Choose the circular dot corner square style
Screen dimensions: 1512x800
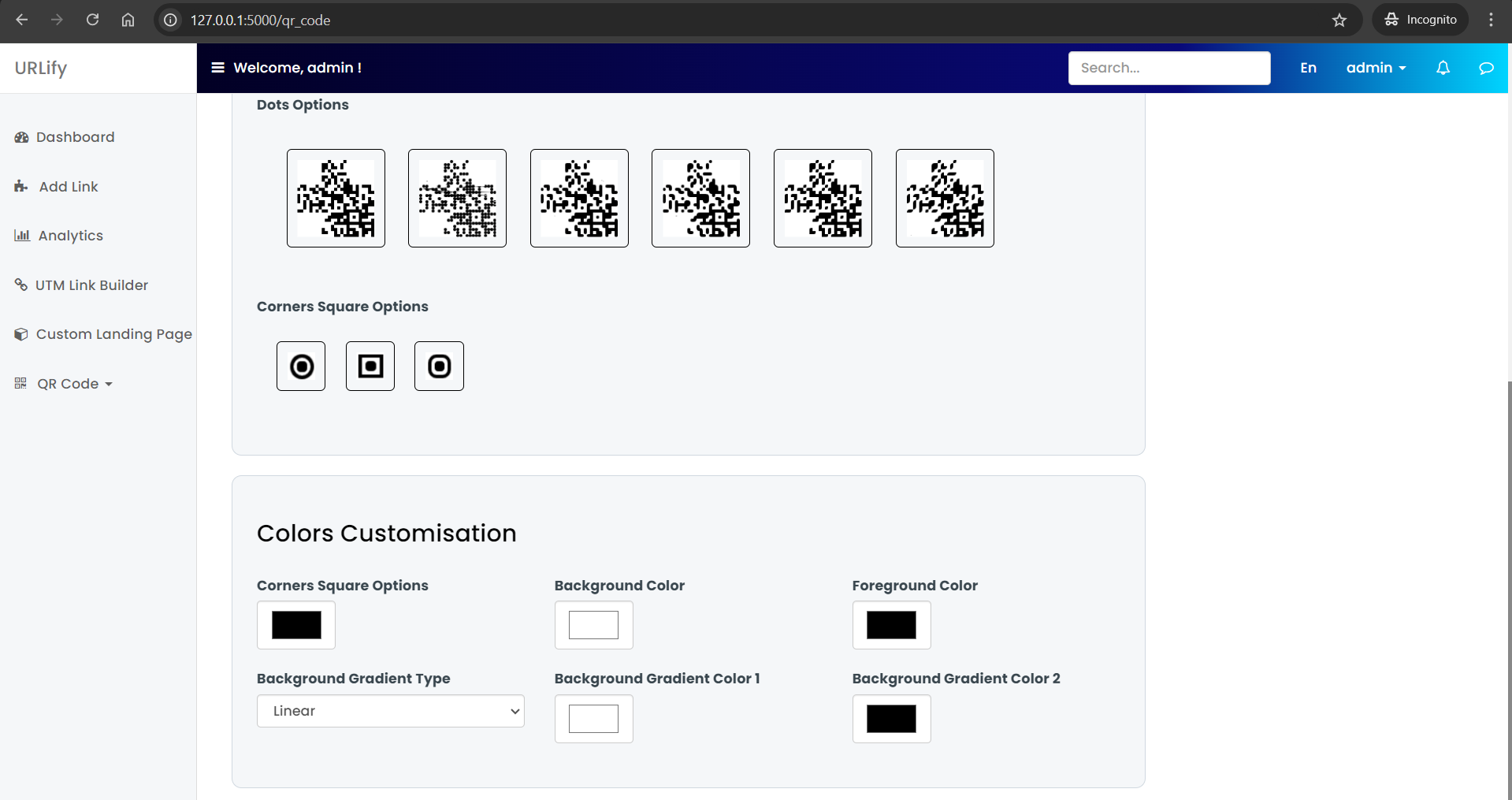click(x=301, y=366)
